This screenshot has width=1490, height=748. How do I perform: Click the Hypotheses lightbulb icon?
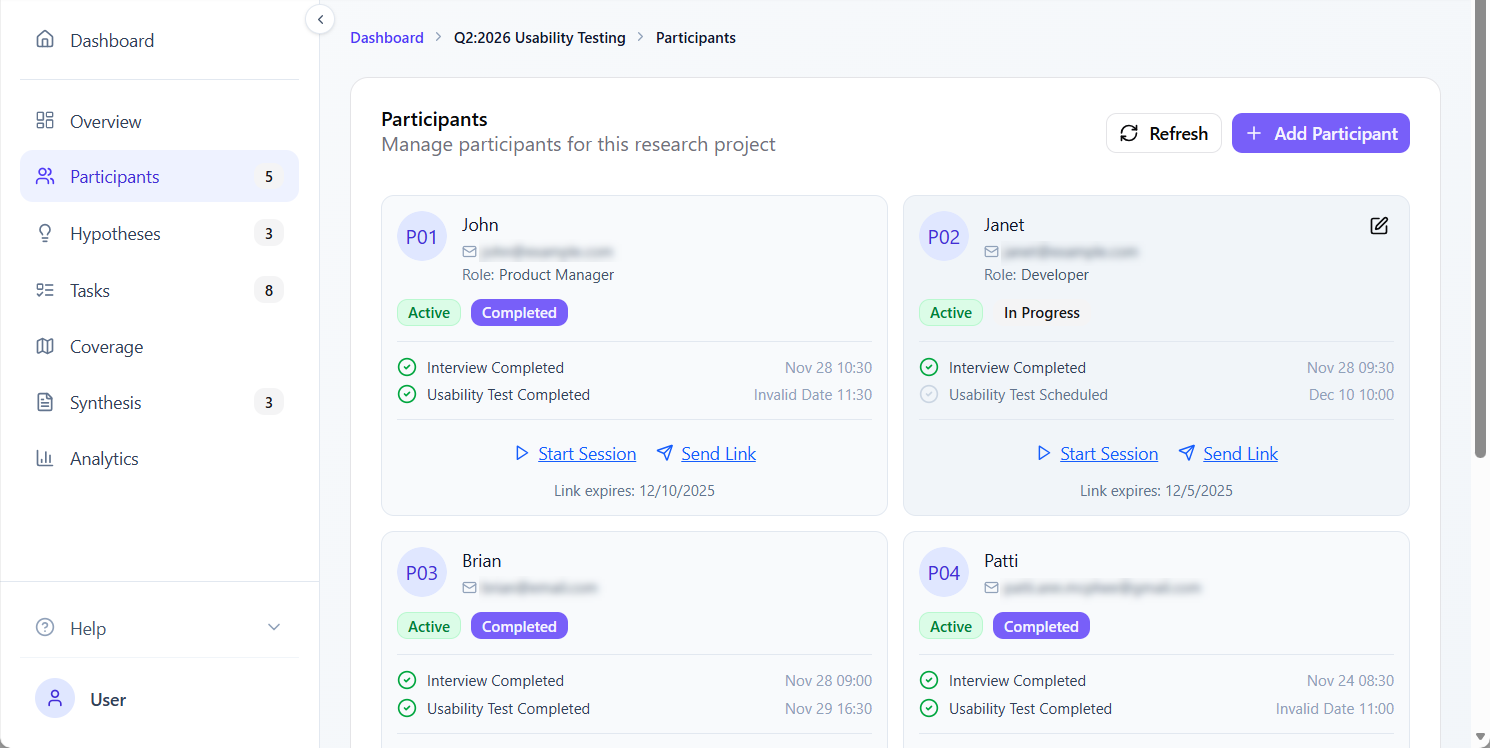(x=45, y=234)
